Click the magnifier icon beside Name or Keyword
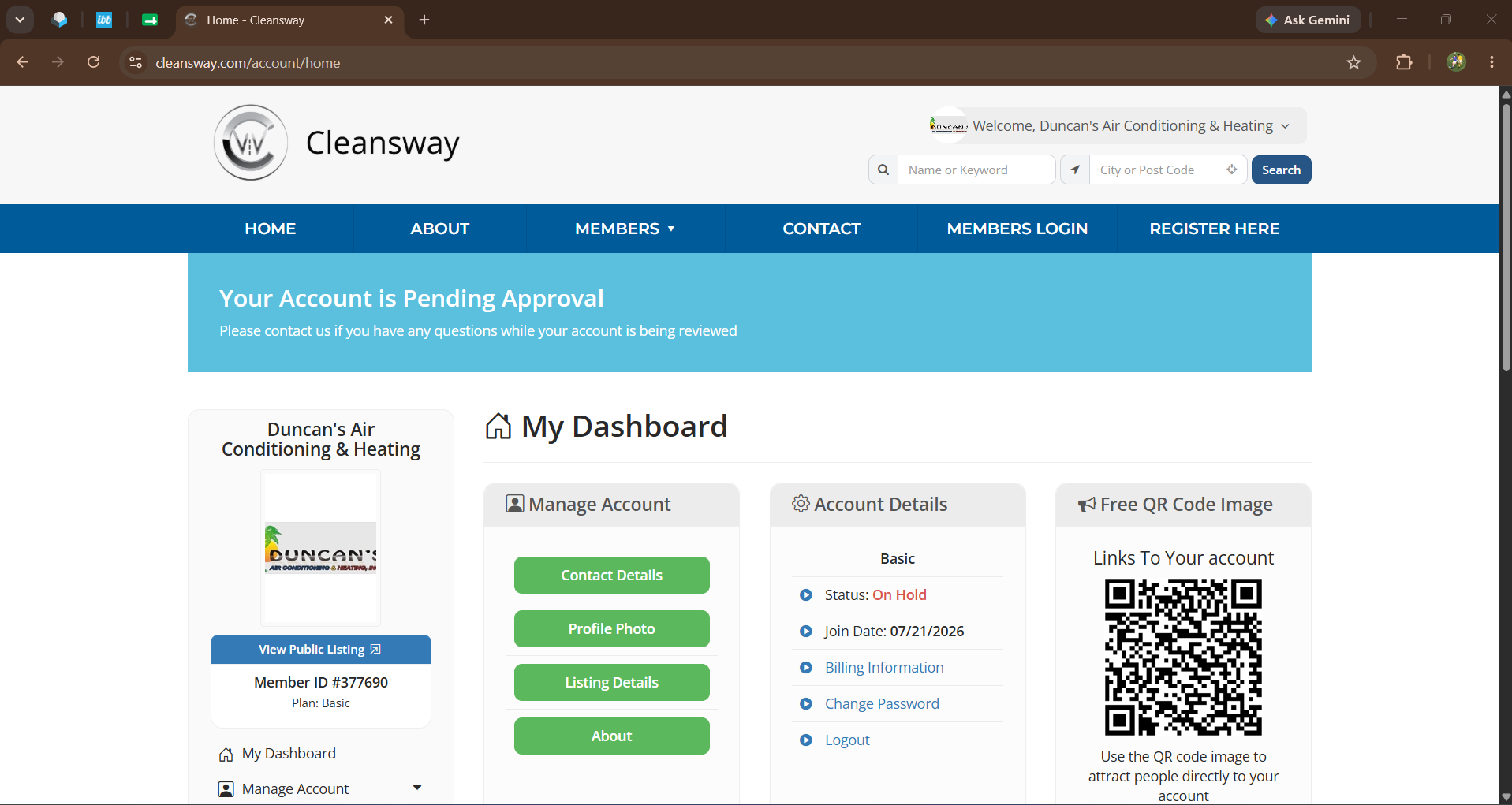1512x805 pixels. coord(883,170)
